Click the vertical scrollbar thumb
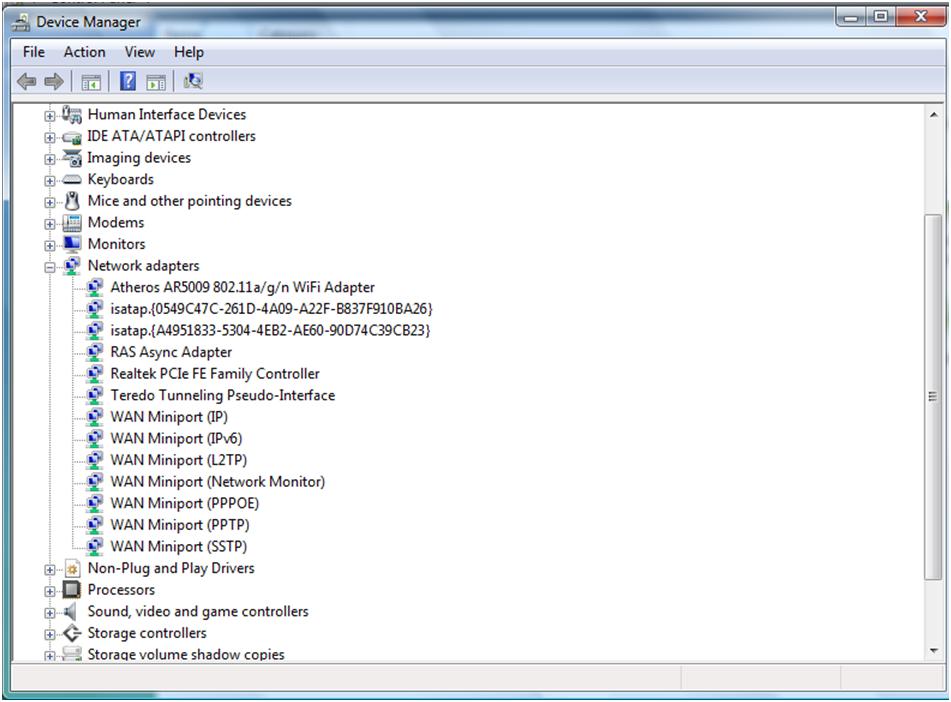Viewport: 951px width, 702px height. [933, 397]
